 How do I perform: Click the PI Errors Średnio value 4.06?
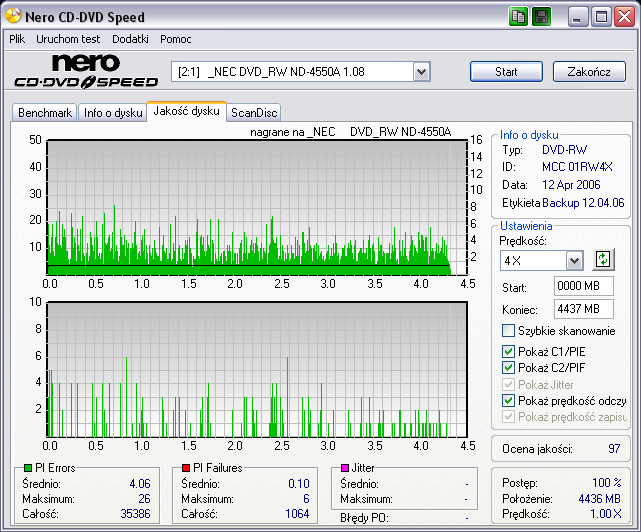click(x=140, y=484)
